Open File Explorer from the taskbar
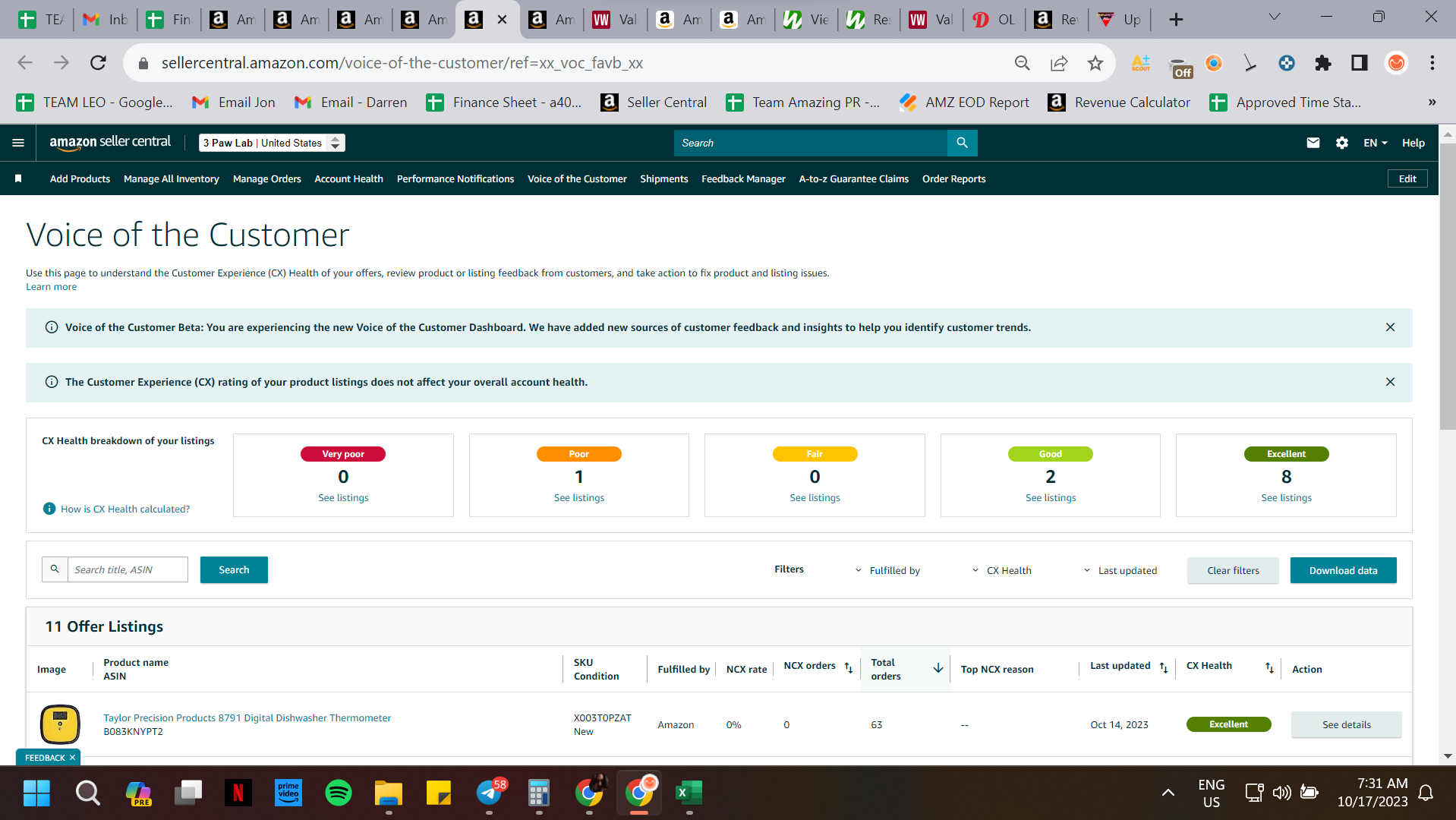 pyautogui.click(x=389, y=793)
